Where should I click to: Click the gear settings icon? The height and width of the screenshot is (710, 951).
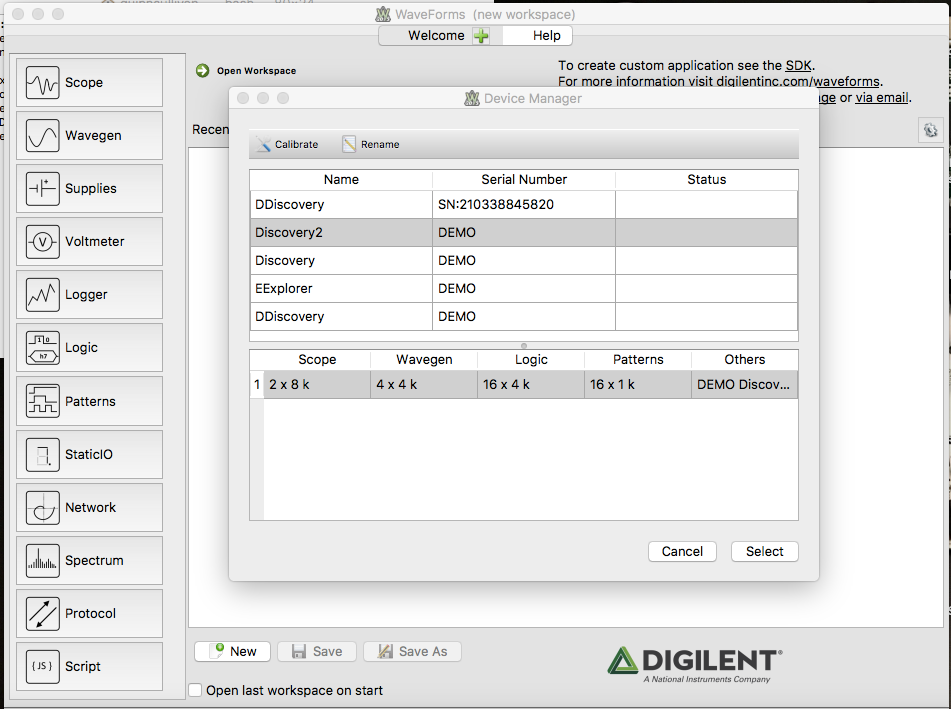pos(930,130)
